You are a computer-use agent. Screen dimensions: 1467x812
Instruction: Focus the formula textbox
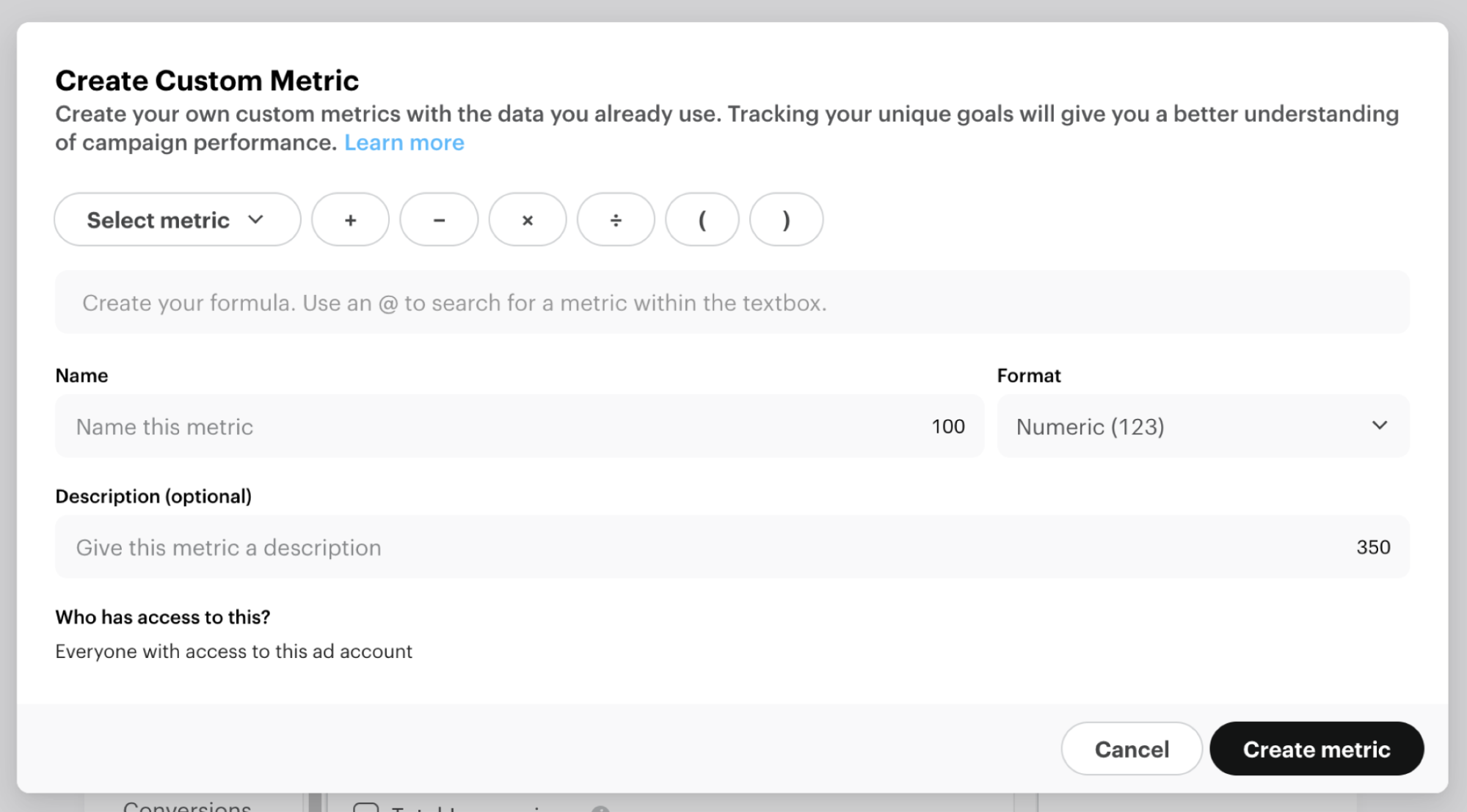(732, 302)
